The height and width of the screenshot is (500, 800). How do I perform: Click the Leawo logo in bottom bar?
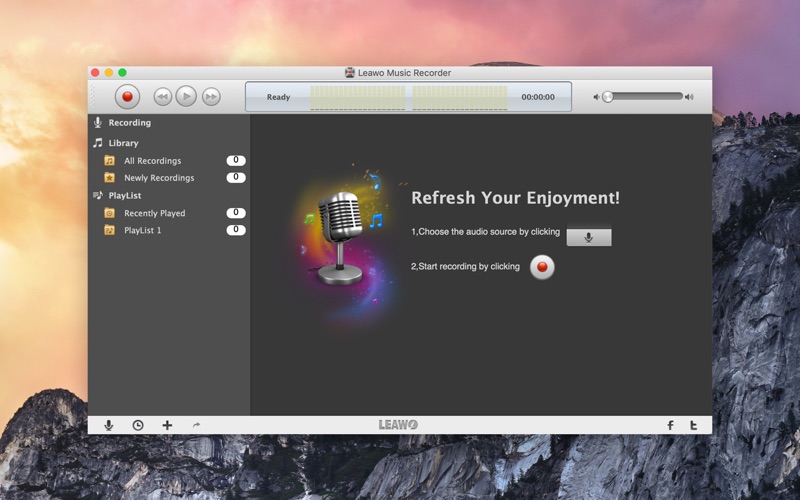pyautogui.click(x=398, y=425)
